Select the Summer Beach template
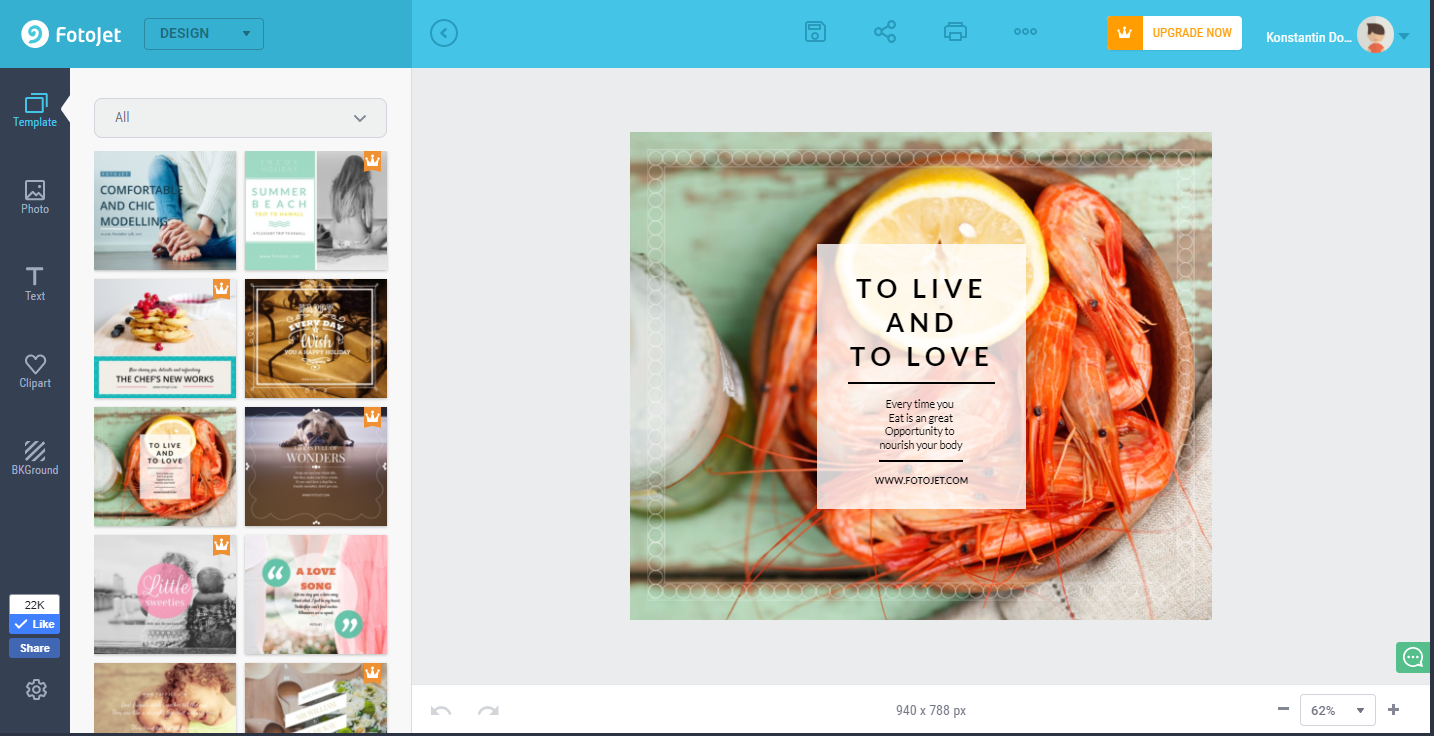Screen dimensions: 1434x736 pos(316,211)
